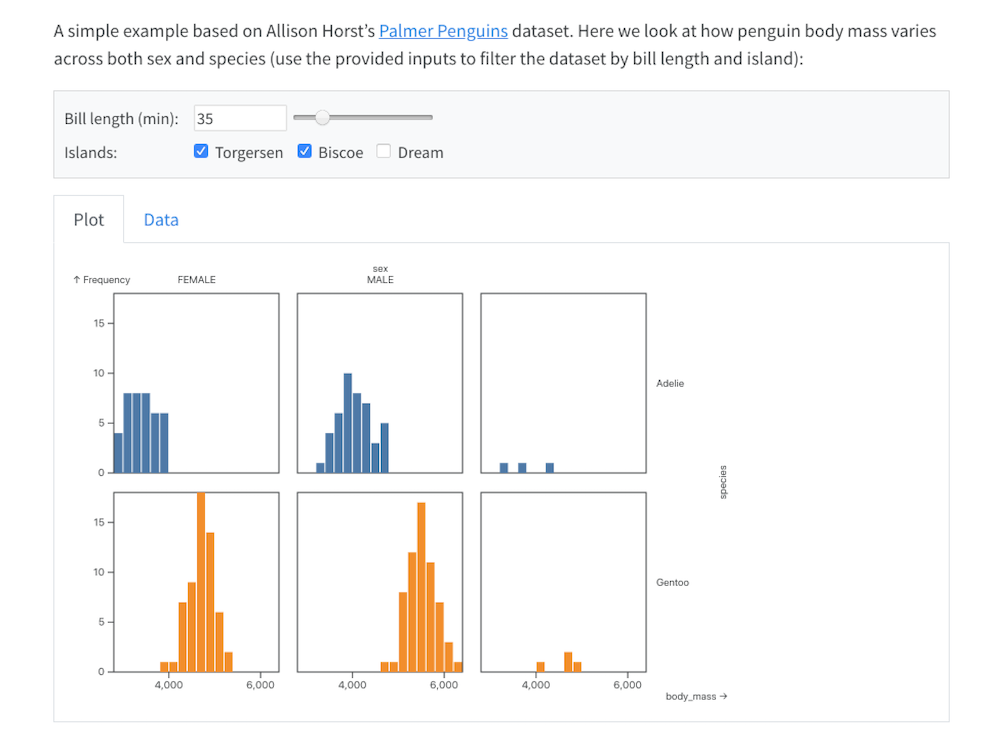Screen dimensions: 1000x750
Task: Click the rotated species axis label
Action: click(723, 482)
